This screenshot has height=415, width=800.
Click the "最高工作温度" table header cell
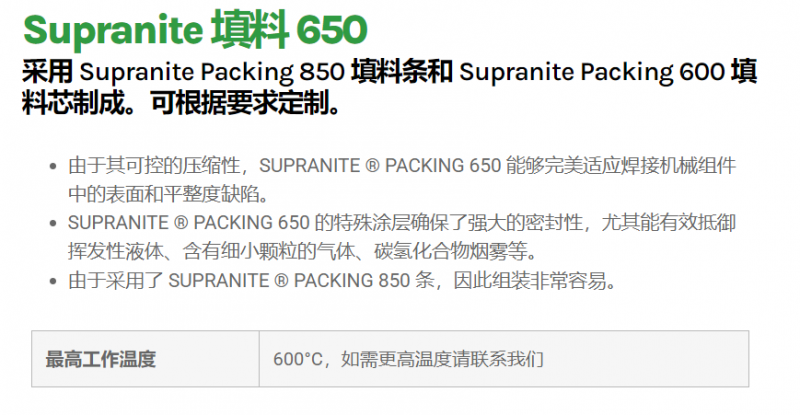[x=100, y=358]
